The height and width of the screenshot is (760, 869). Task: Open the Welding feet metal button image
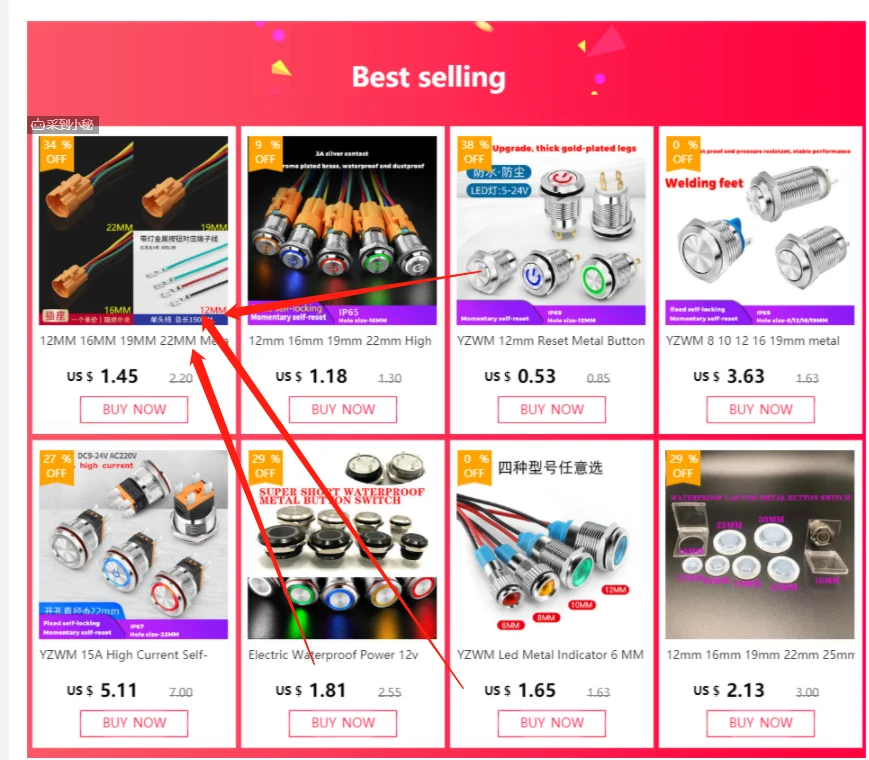[x=760, y=230]
